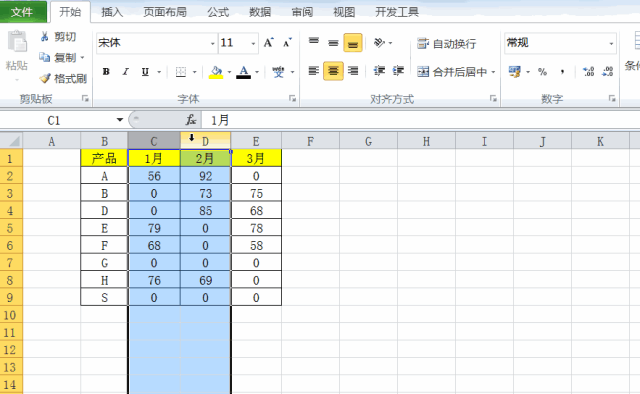Open the font size 11 dropdown
The width and height of the screenshot is (640, 394).
click(x=253, y=43)
